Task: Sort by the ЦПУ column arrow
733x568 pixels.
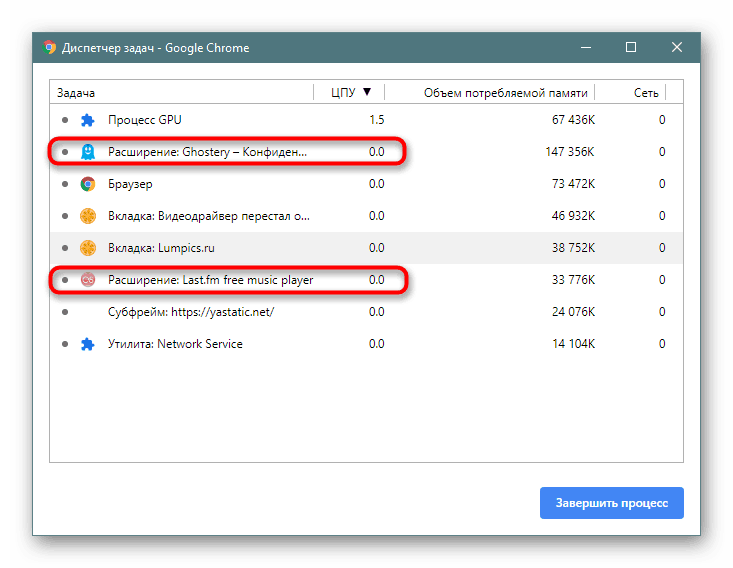Action: tap(366, 92)
